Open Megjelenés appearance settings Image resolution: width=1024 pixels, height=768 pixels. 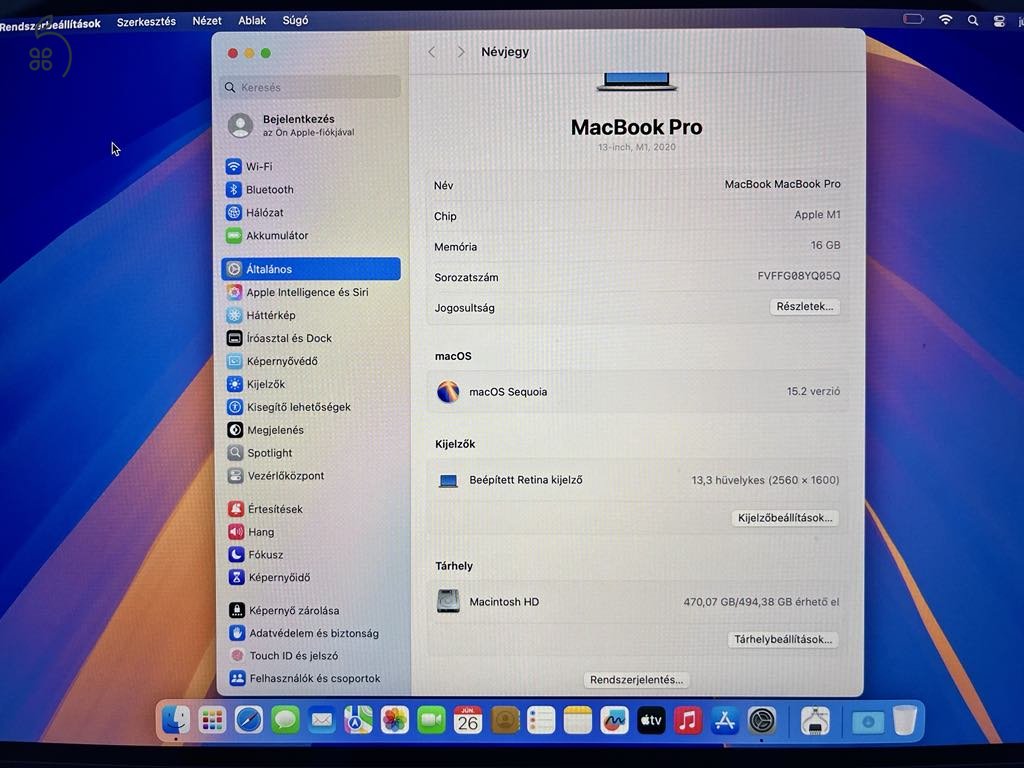point(266,430)
